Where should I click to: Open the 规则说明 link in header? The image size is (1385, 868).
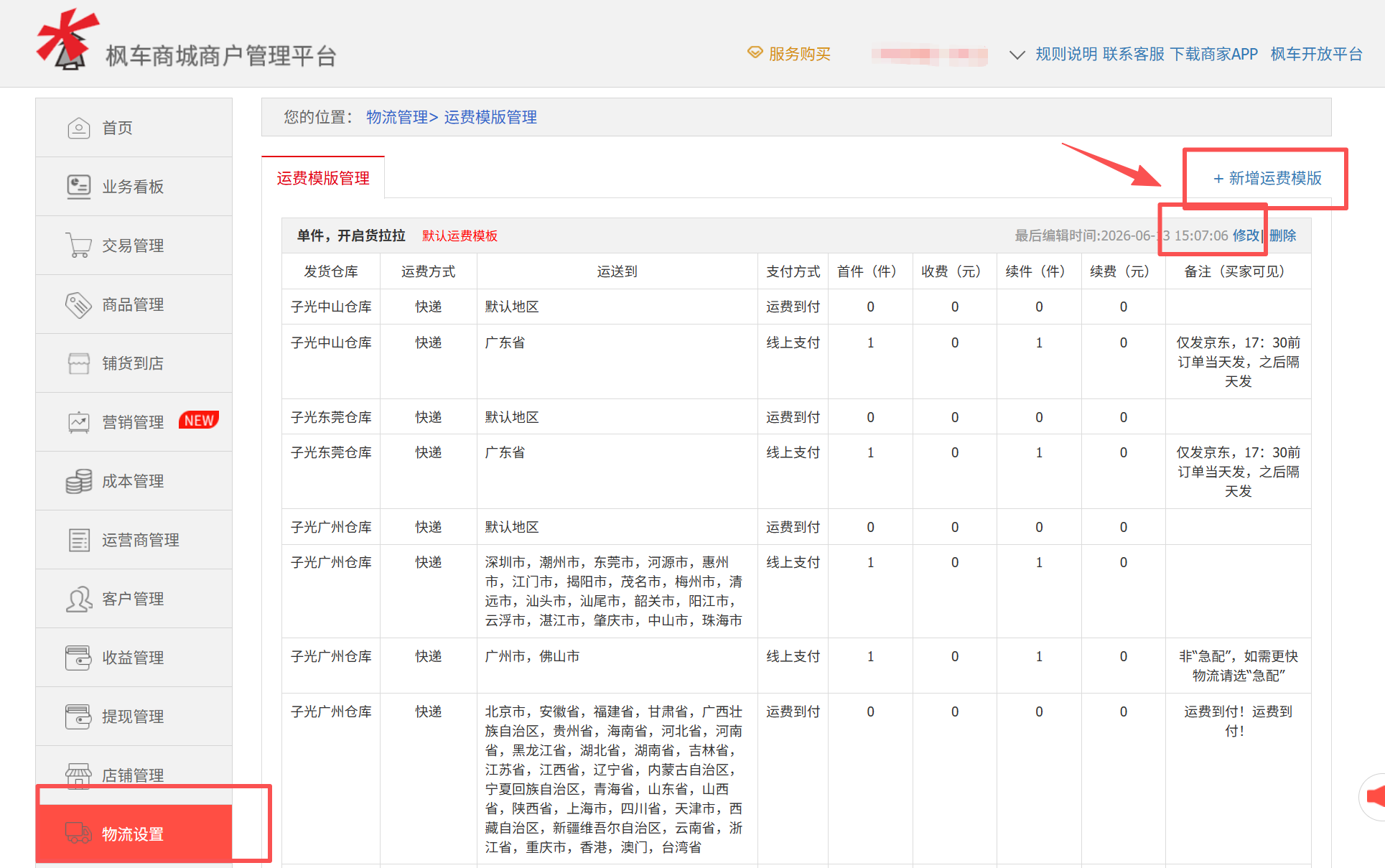pos(1066,54)
